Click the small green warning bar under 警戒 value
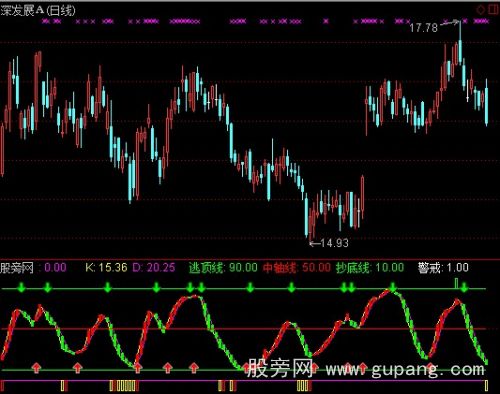500x394 pixels. [457, 283]
